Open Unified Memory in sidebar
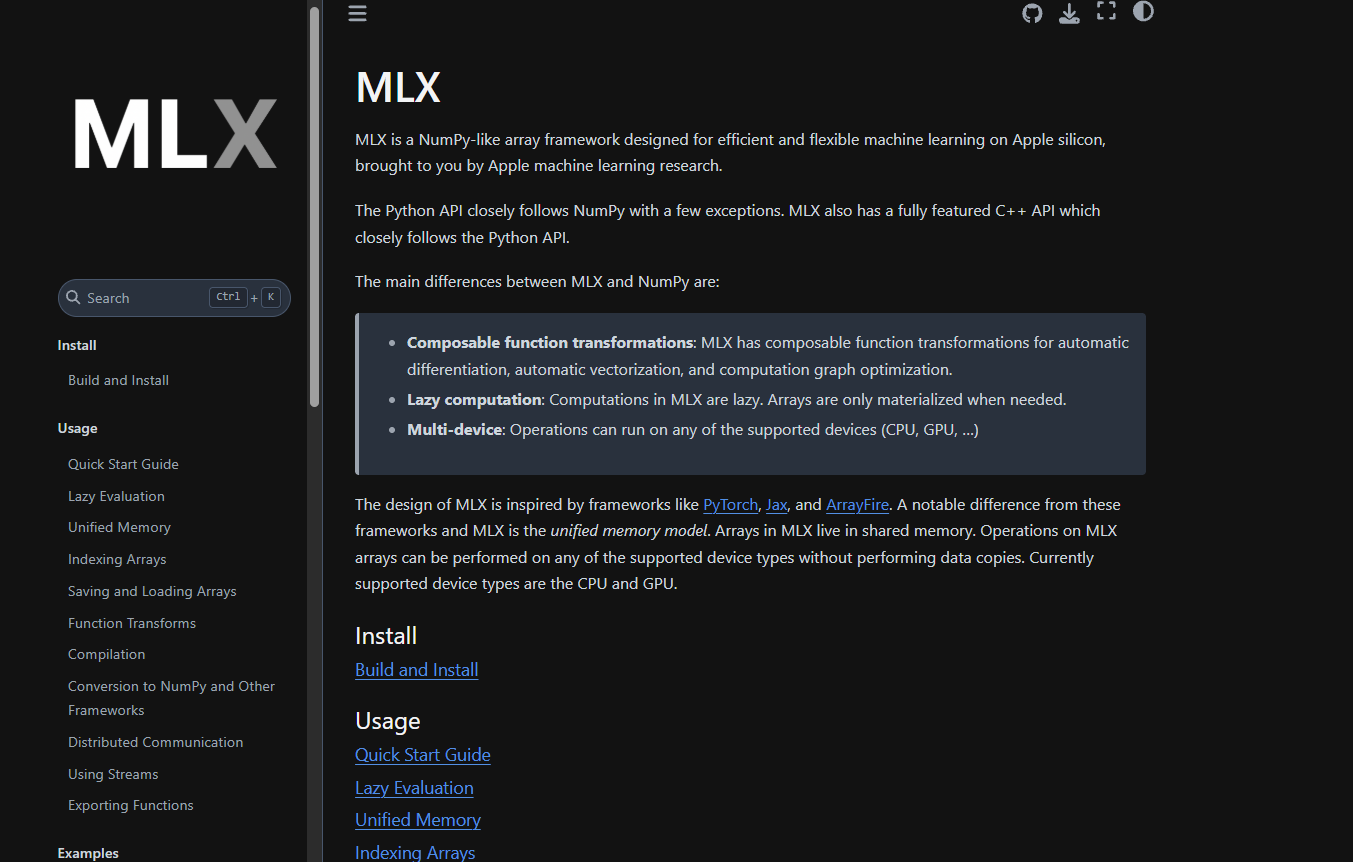This screenshot has height=862, width=1353. pyautogui.click(x=119, y=527)
